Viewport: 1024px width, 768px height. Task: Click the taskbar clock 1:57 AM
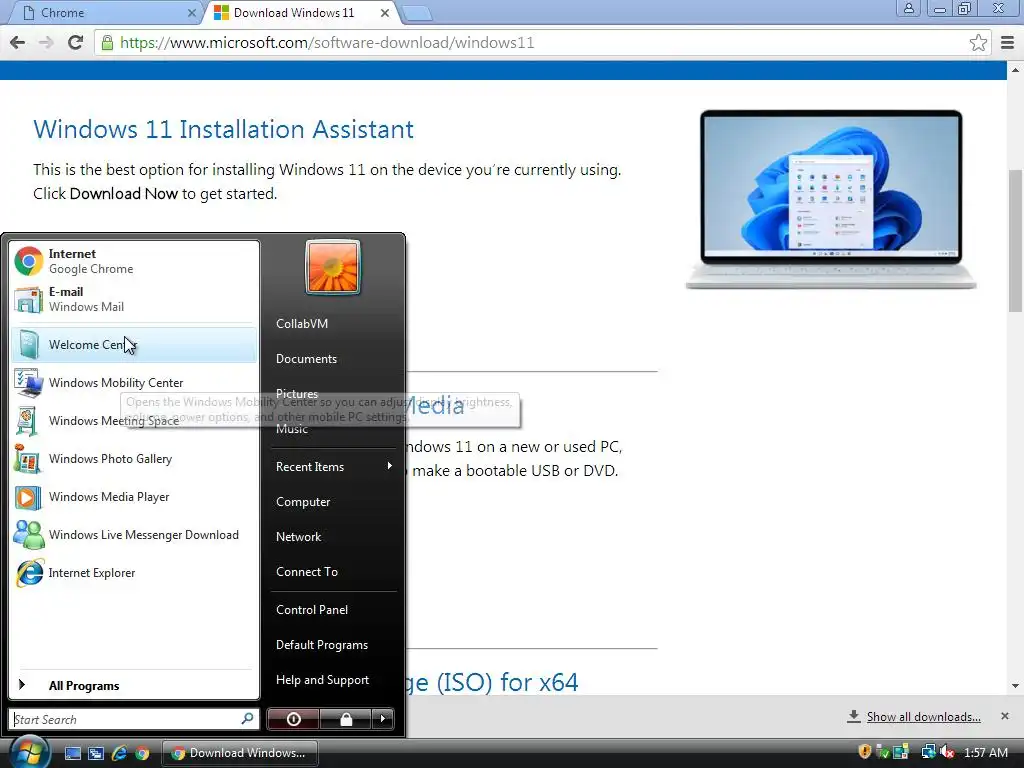[985, 752]
